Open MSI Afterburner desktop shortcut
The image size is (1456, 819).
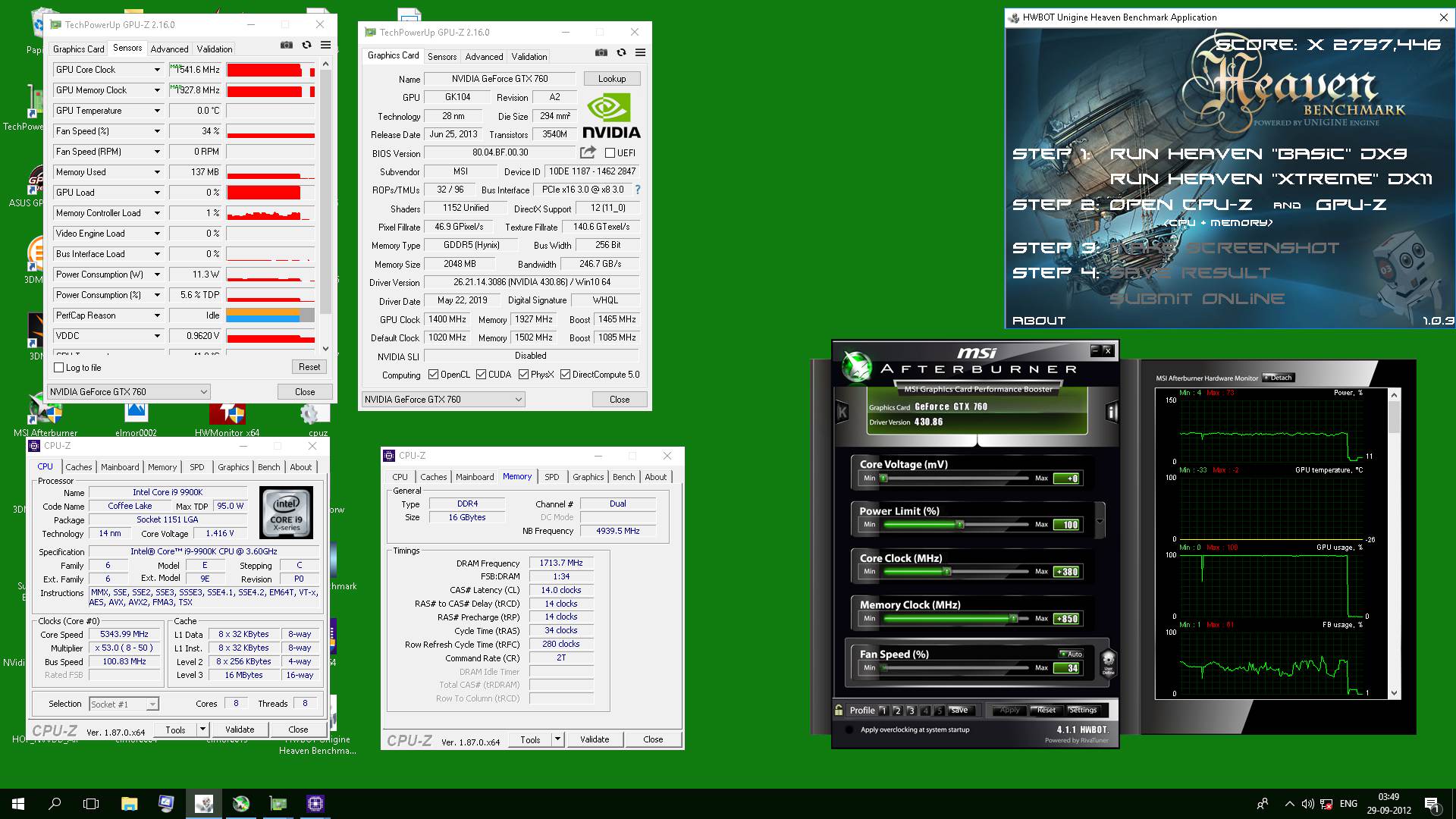pyautogui.click(x=45, y=416)
